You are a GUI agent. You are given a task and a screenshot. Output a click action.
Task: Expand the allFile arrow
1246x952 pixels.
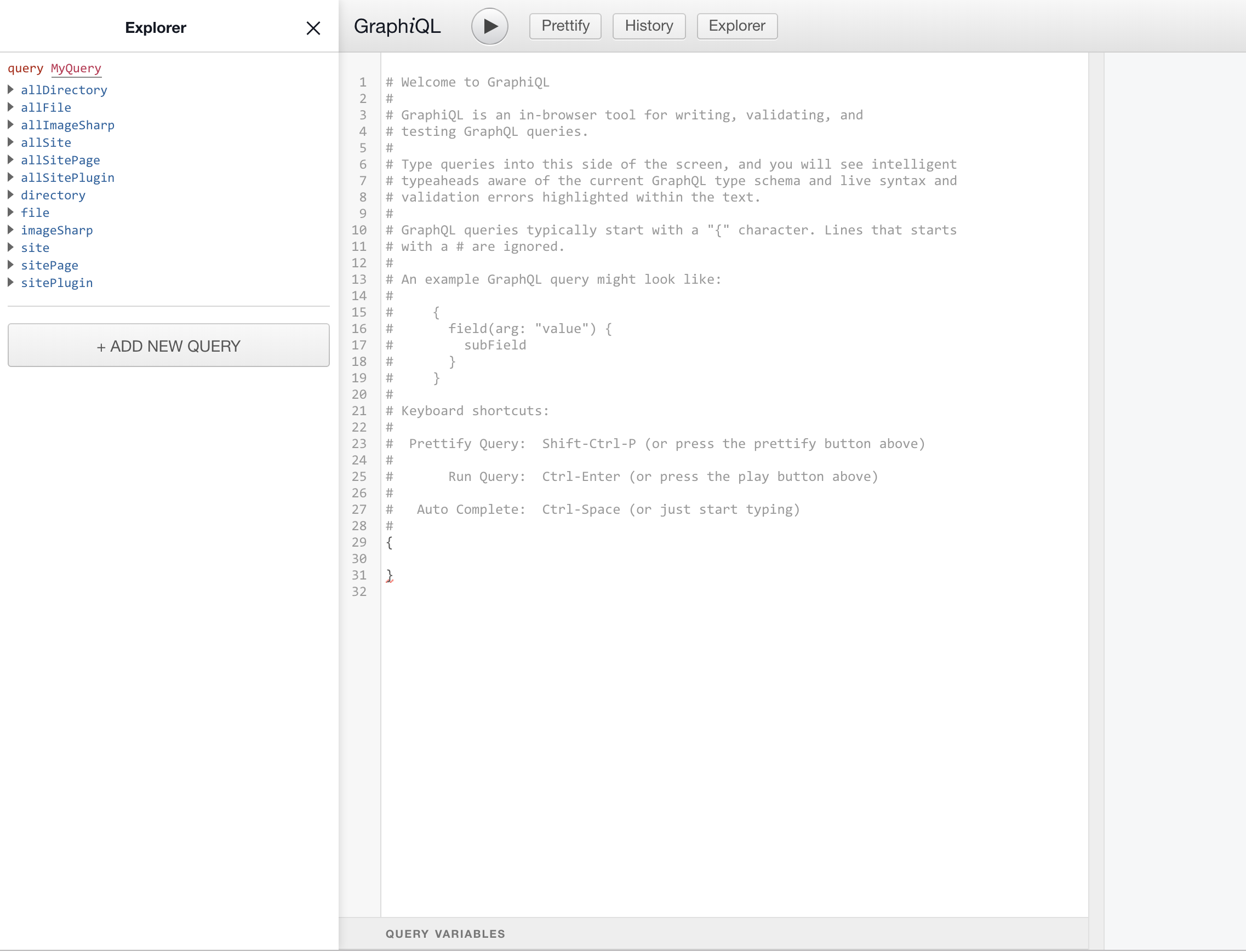click(x=11, y=107)
